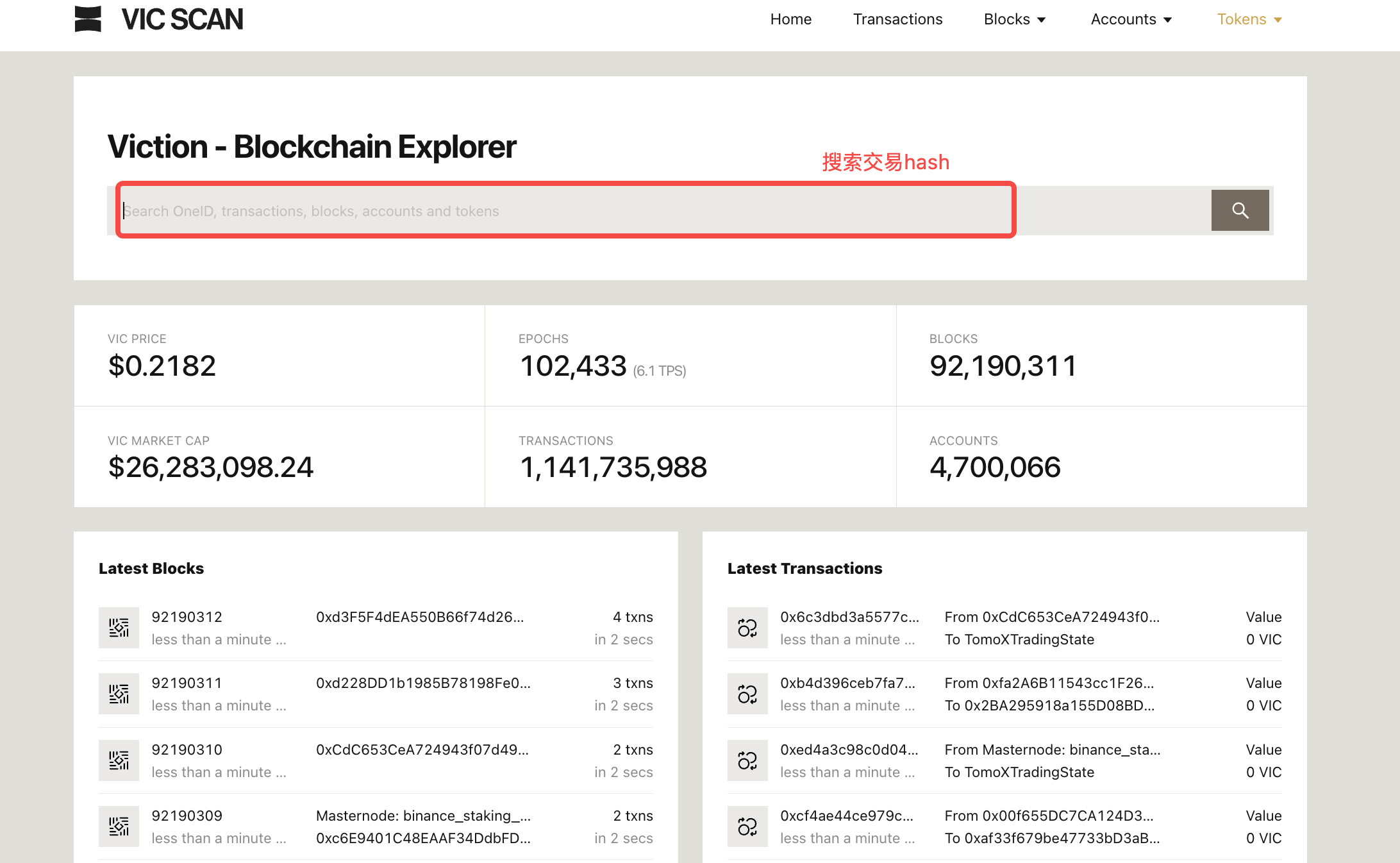Image resolution: width=1400 pixels, height=863 pixels.
Task: Click block icon for block 92190311
Action: [x=119, y=694]
